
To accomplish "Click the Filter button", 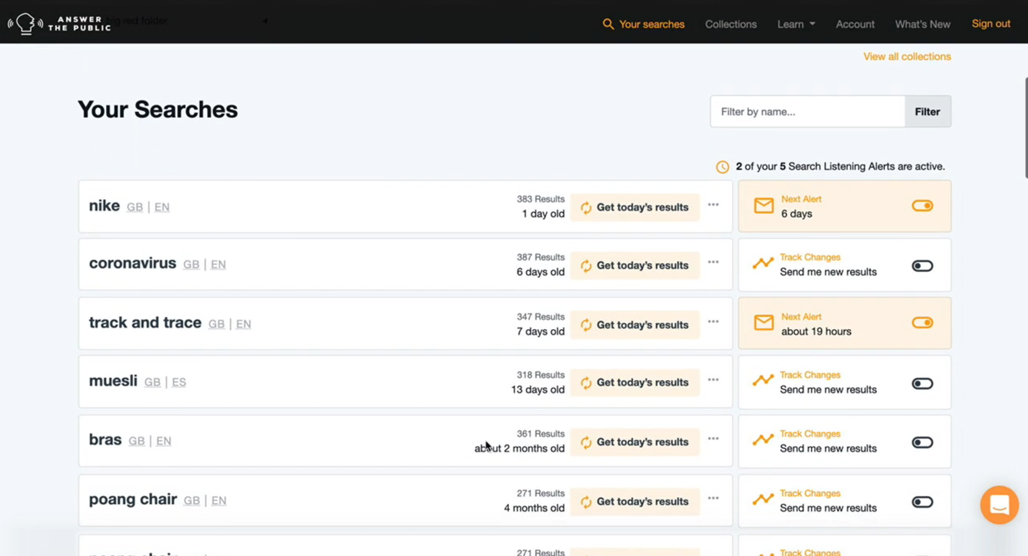I will tap(928, 111).
